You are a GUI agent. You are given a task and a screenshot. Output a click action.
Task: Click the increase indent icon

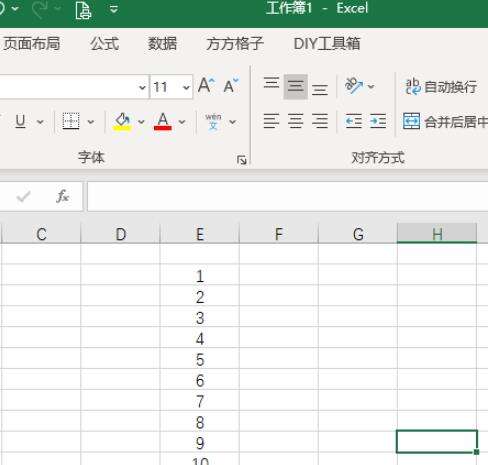click(x=378, y=121)
